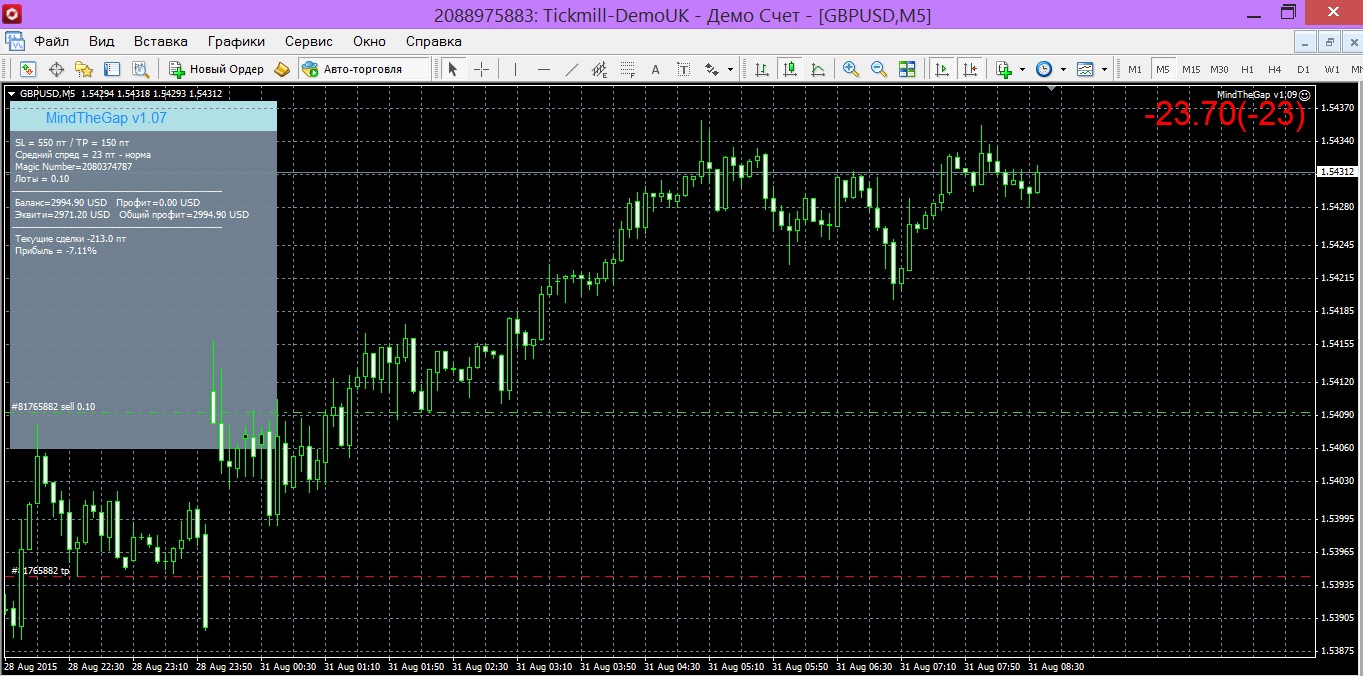Click the red -23.70(-23) profit label
The height and width of the screenshot is (676, 1363).
[x=1225, y=114]
